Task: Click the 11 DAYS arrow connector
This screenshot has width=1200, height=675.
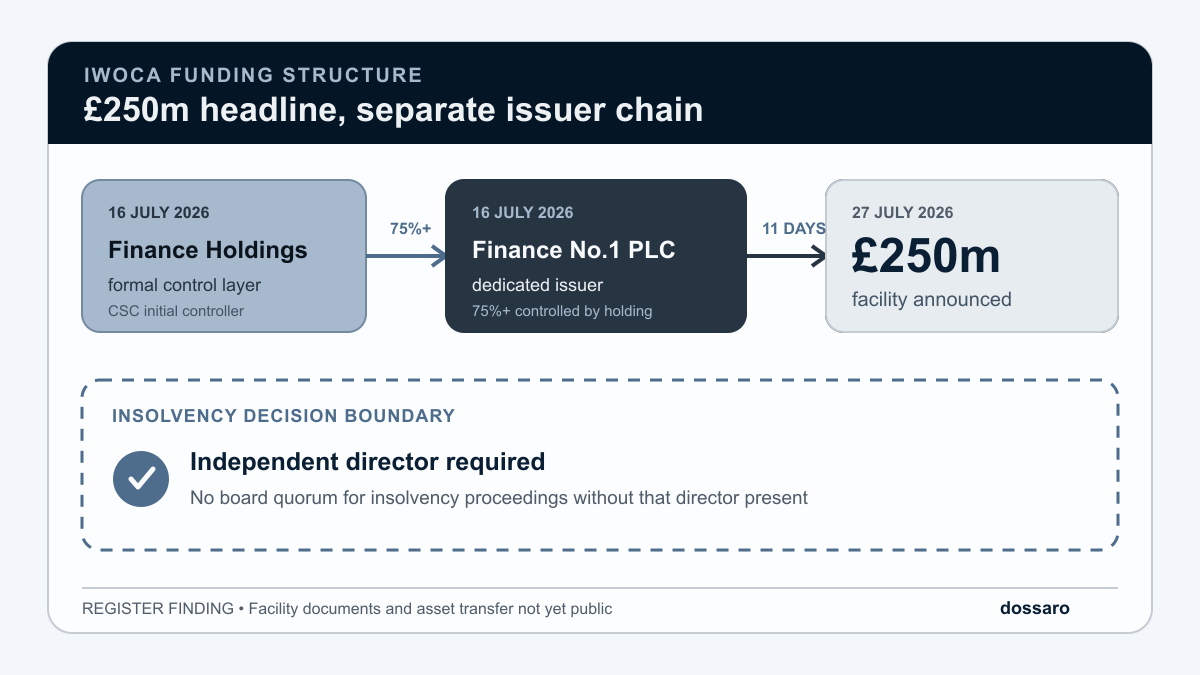Action: (x=786, y=256)
